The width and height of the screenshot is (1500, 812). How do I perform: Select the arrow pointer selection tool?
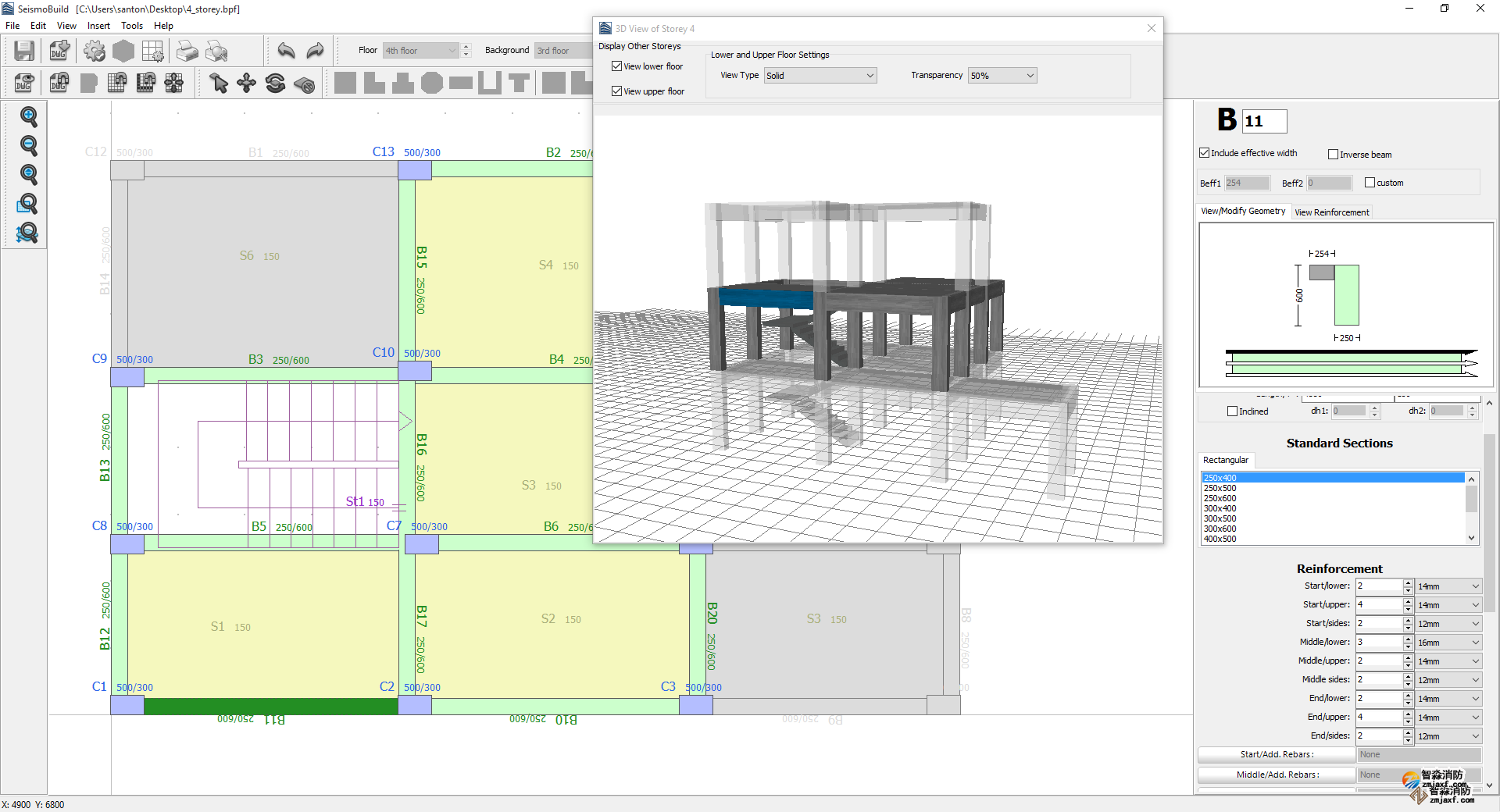point(219,83)
